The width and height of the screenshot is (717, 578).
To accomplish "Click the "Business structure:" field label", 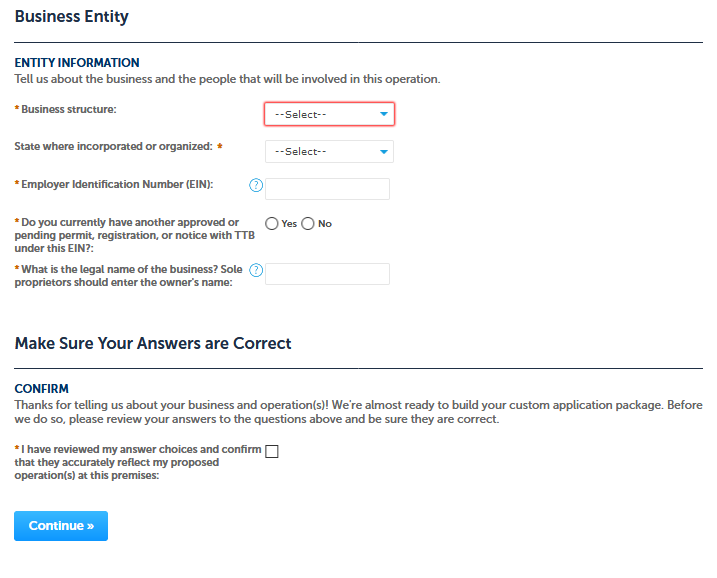I will pos(68,108).
